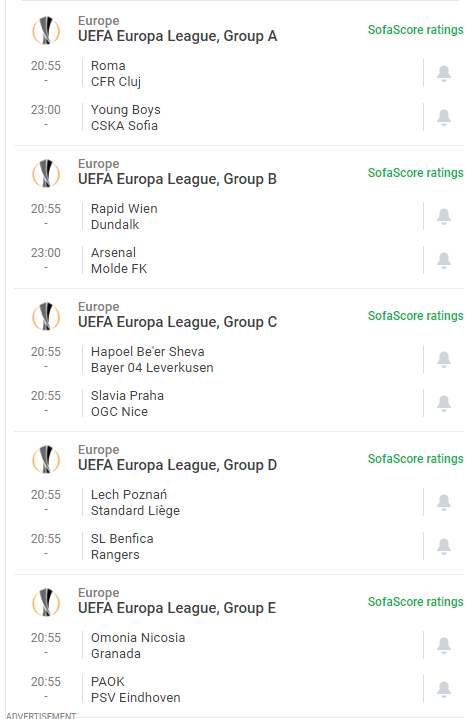This screenshot has height=719, width=470.
Task: Select the Europe label above Group D
Action: click(x=99, y=450)
